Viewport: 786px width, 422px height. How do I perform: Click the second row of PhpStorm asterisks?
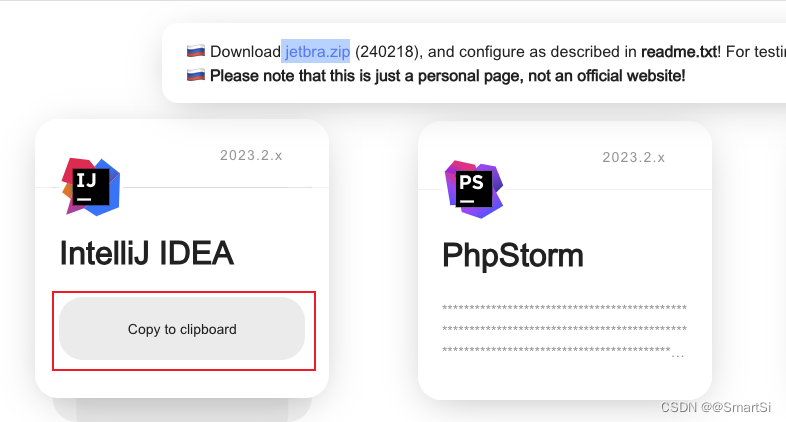564,329
